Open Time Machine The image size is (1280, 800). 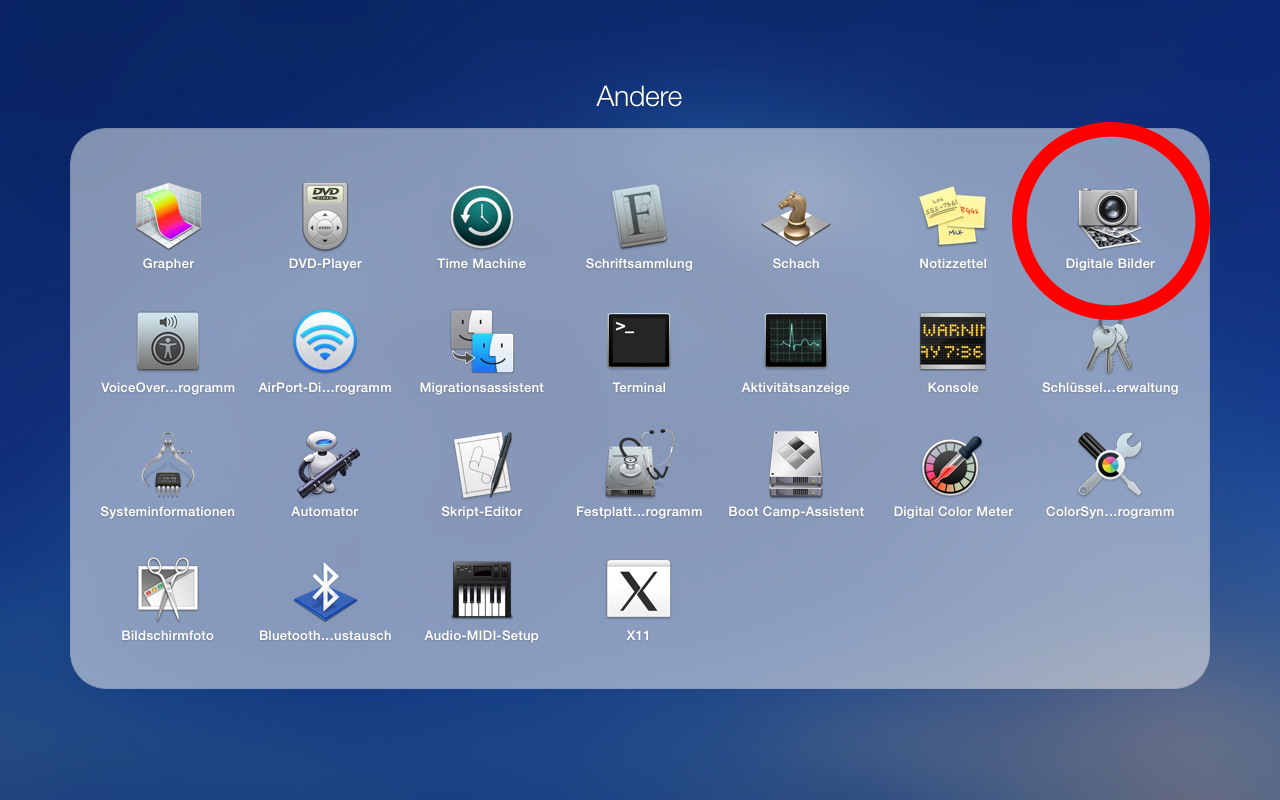pyautogui.click(x=481, y=217)
